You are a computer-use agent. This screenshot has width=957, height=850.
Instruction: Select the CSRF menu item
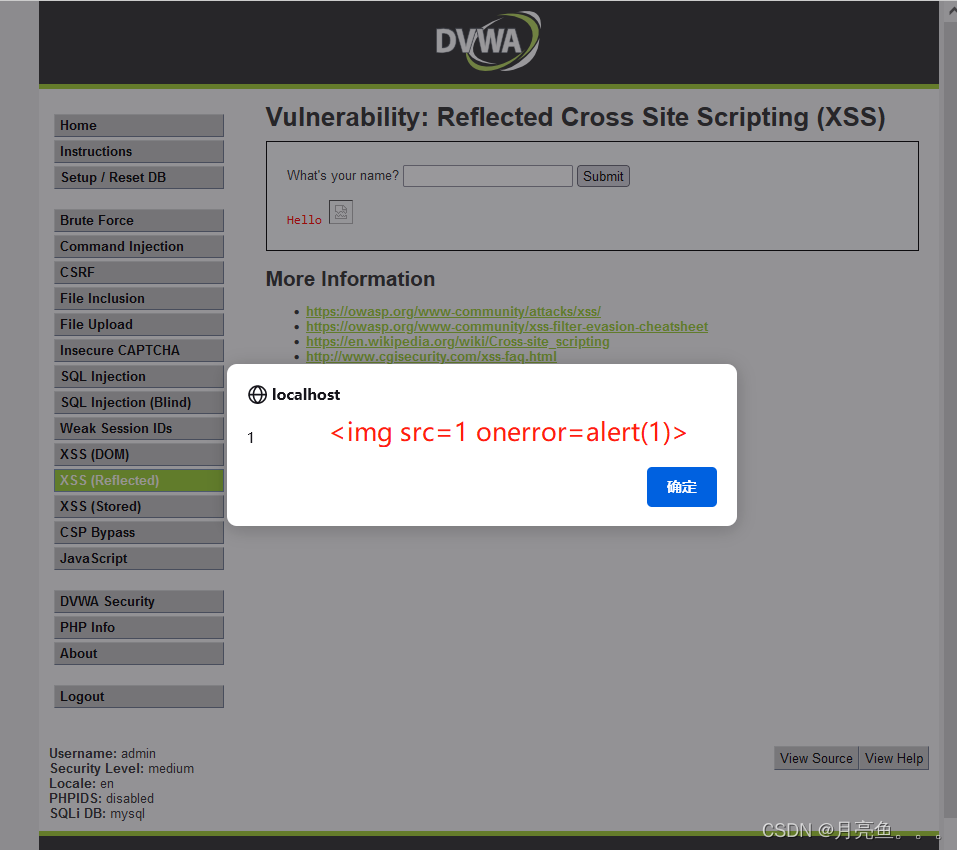tap(139, 272)
